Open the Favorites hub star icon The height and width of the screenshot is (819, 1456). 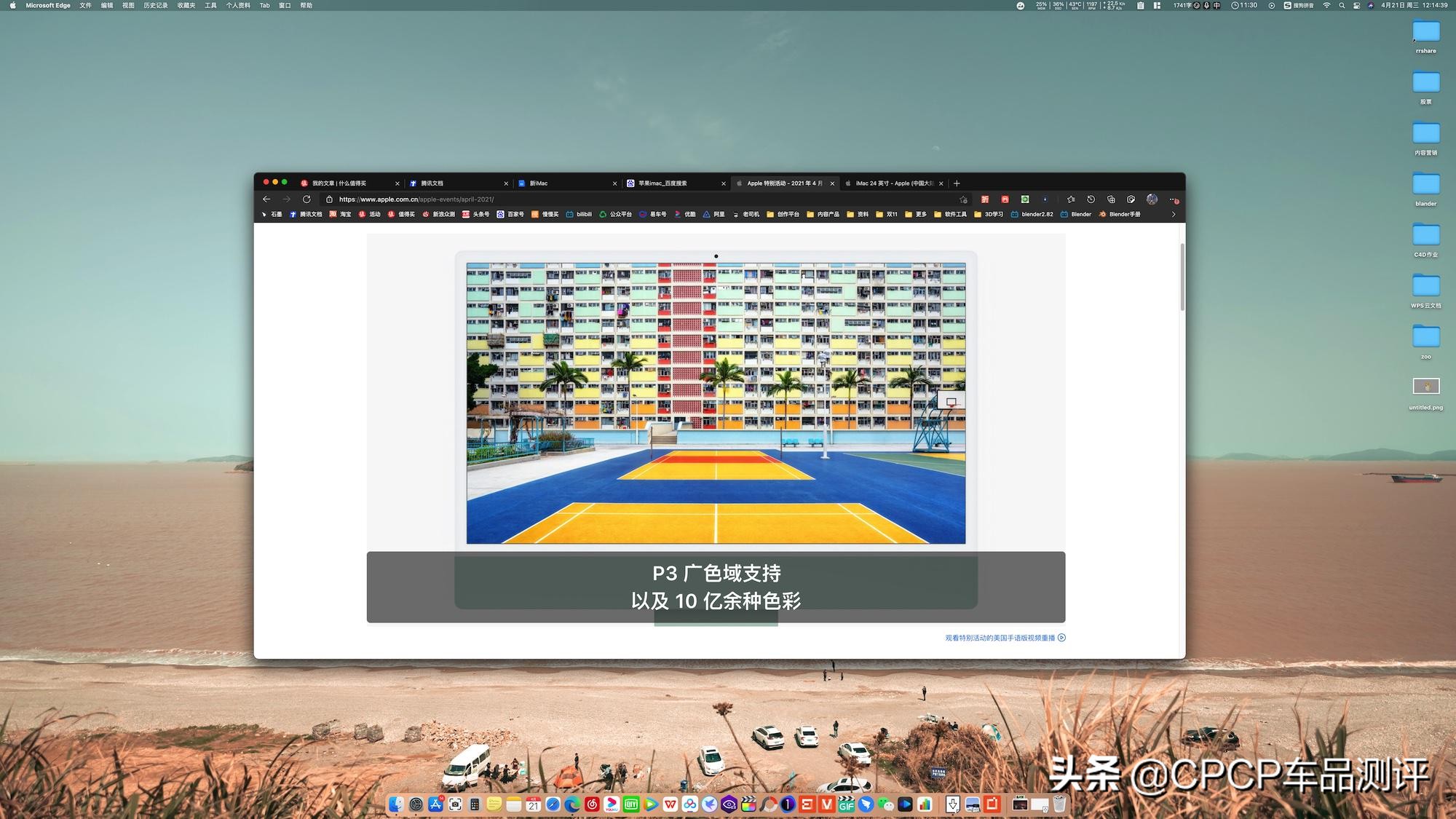click(1070, 199)
